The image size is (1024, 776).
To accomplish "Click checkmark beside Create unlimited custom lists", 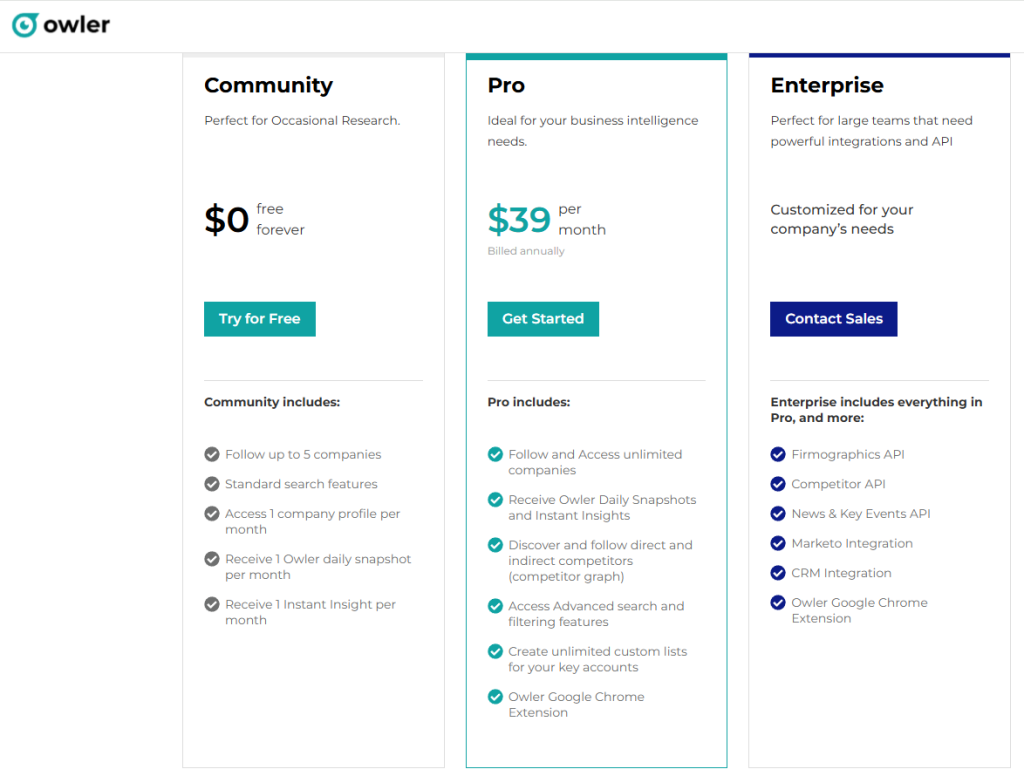I will coord(495,651).
